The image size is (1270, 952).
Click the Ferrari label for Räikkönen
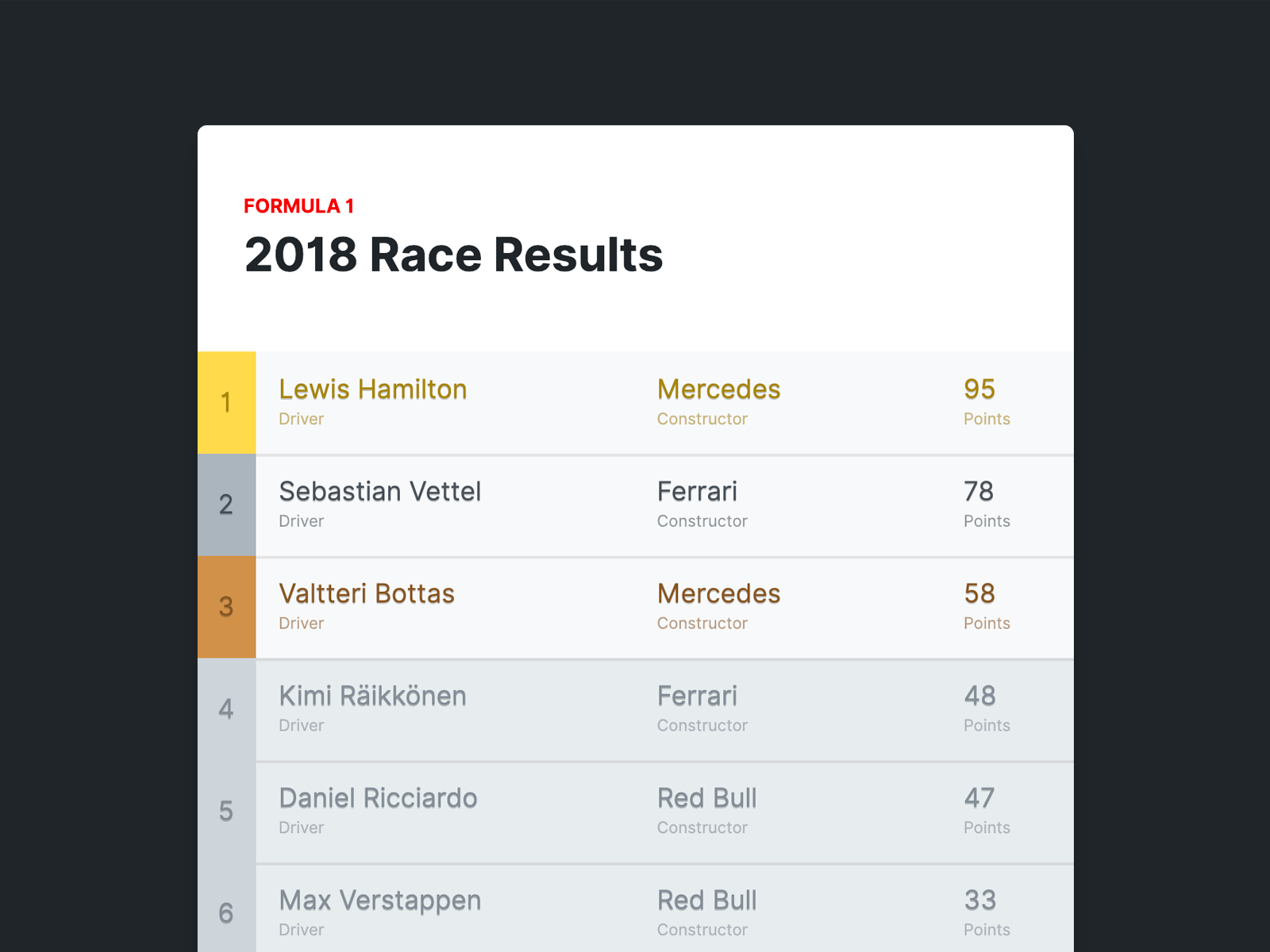point(697,696)
